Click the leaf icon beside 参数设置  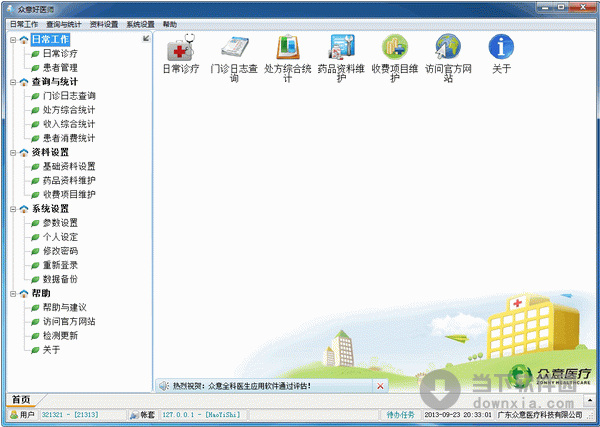pyautogui.click(x=35, y=223)
